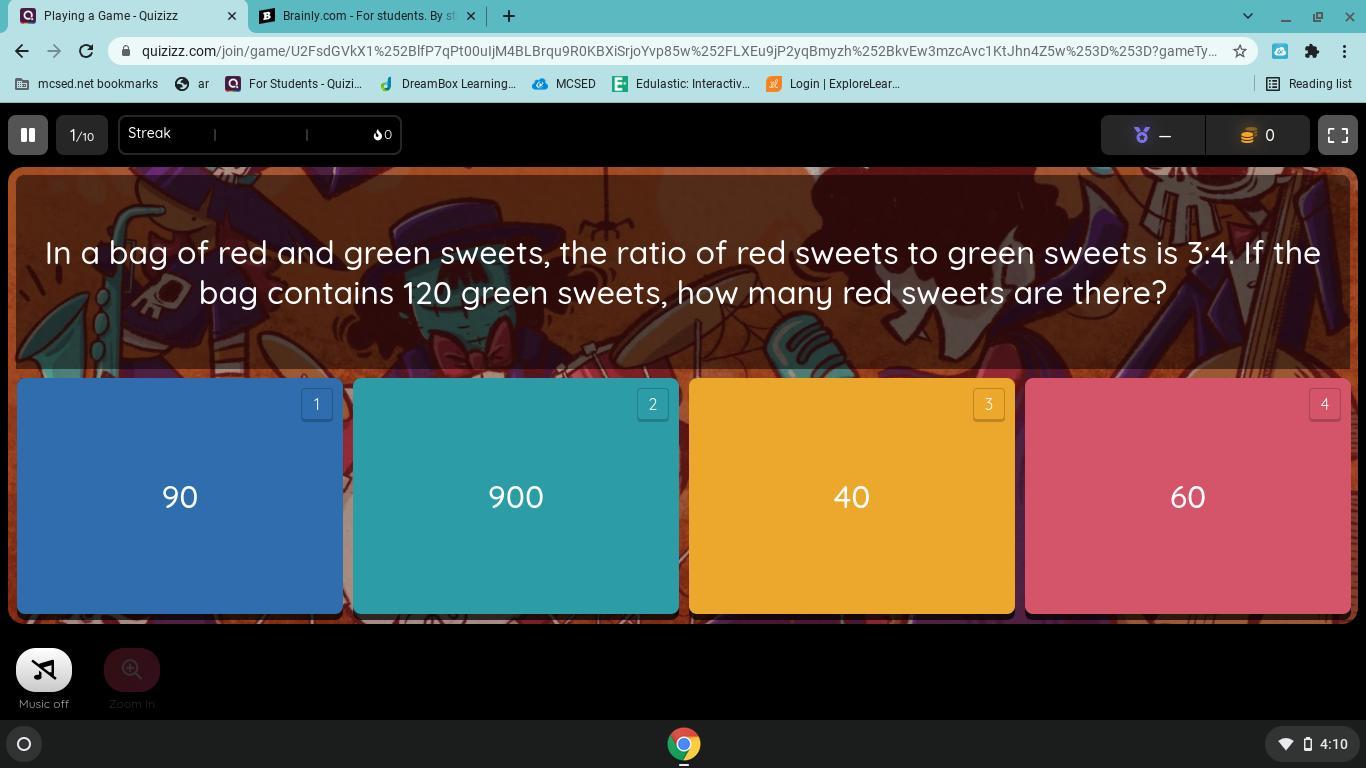
Task: Open the status tray showing 4:10
Action: [1313, 744]
